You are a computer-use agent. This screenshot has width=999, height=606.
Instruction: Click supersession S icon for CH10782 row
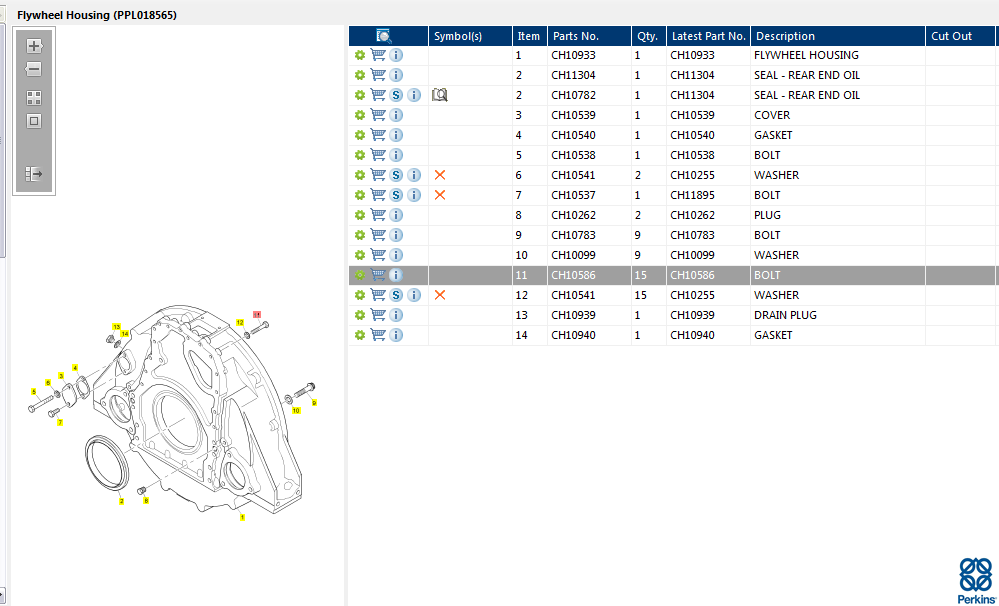pos(396,96)
